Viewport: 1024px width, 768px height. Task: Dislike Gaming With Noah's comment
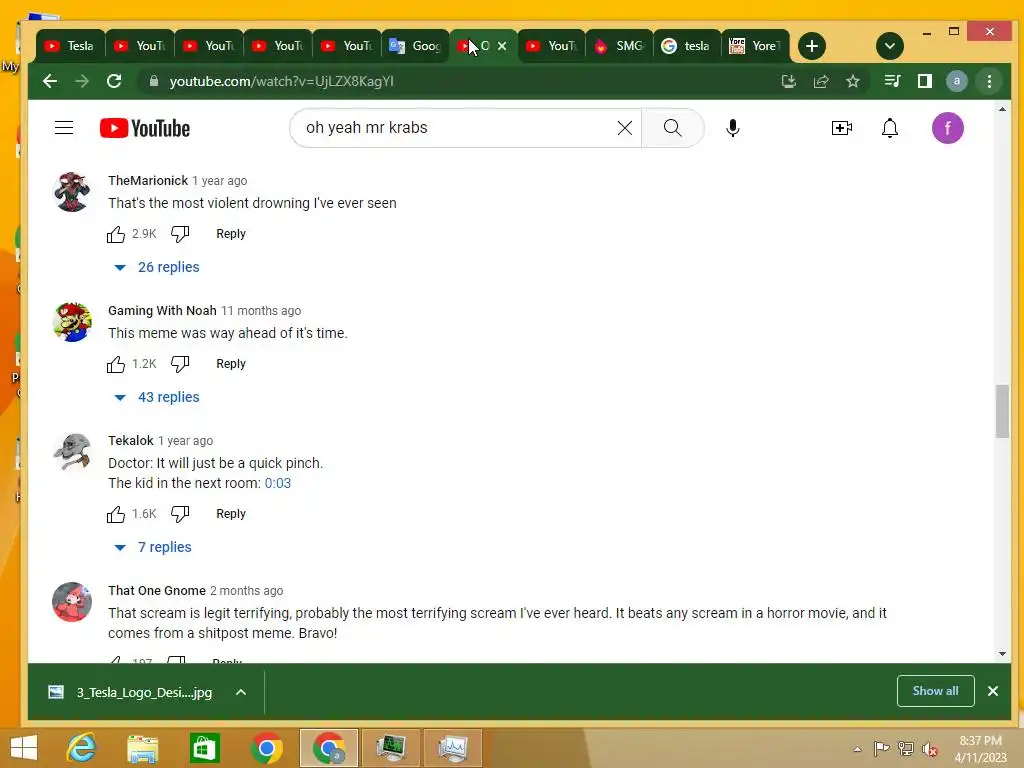coord(180,364)
